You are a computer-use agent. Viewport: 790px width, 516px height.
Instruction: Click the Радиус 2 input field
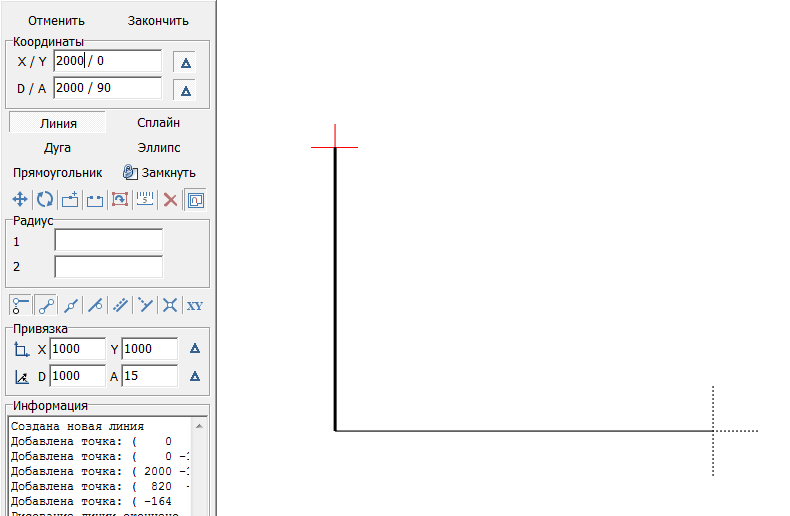point(108,267)
